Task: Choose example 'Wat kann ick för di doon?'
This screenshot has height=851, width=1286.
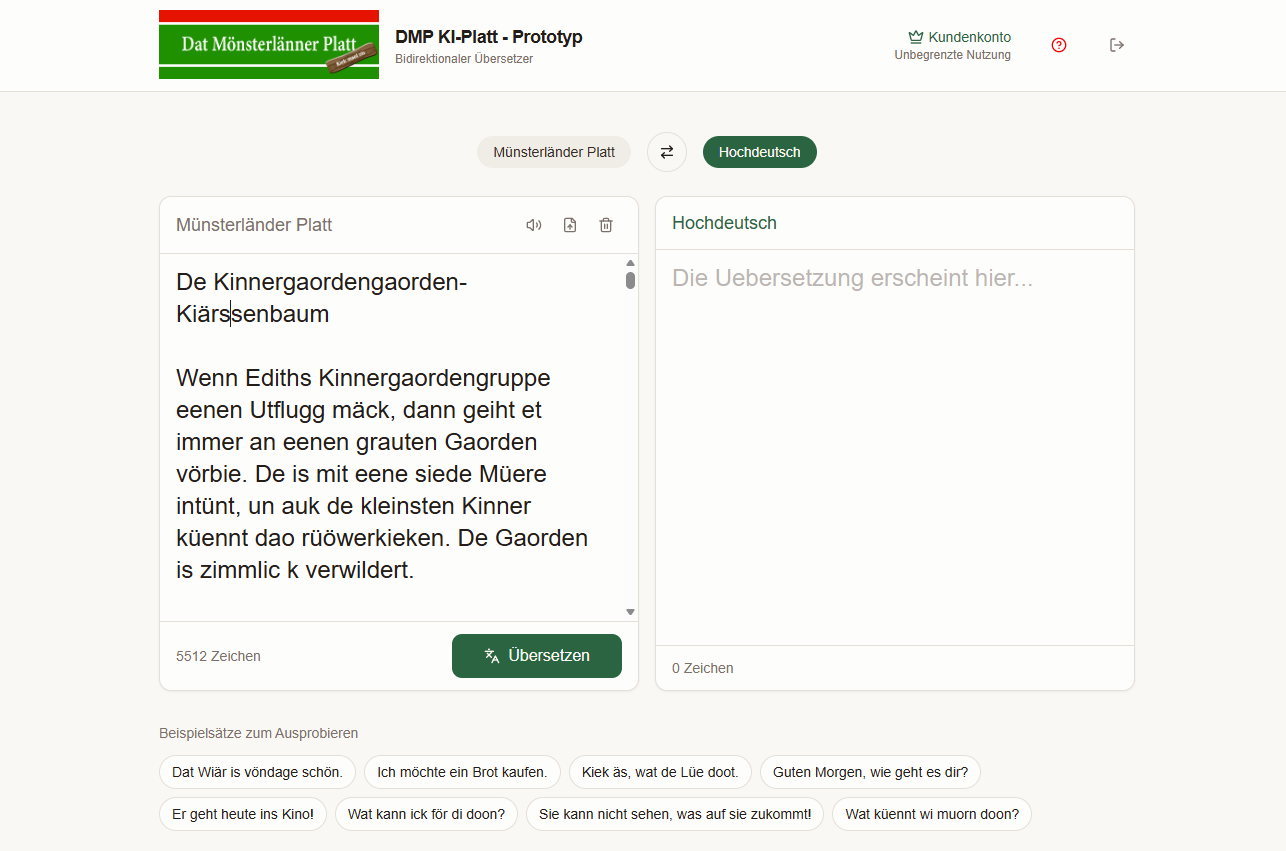Action: [426, 814]
